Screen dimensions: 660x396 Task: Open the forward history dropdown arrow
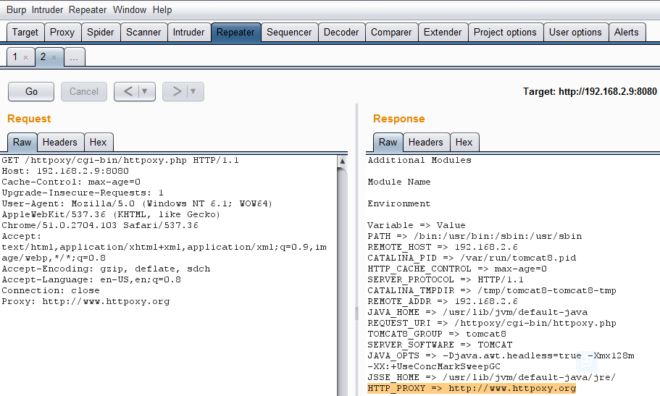pos(193,91)
